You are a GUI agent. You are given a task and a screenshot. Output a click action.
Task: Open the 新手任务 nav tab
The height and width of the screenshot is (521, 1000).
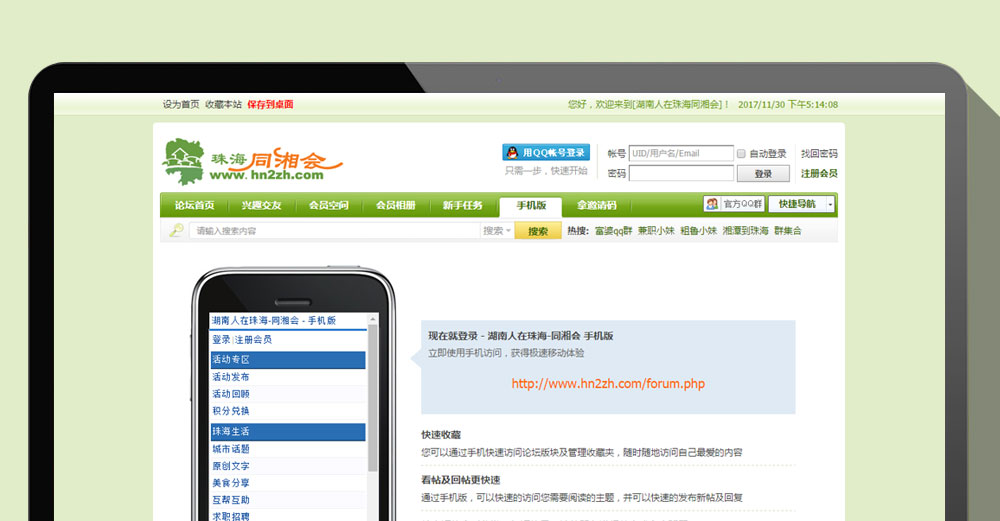(462, 205)
